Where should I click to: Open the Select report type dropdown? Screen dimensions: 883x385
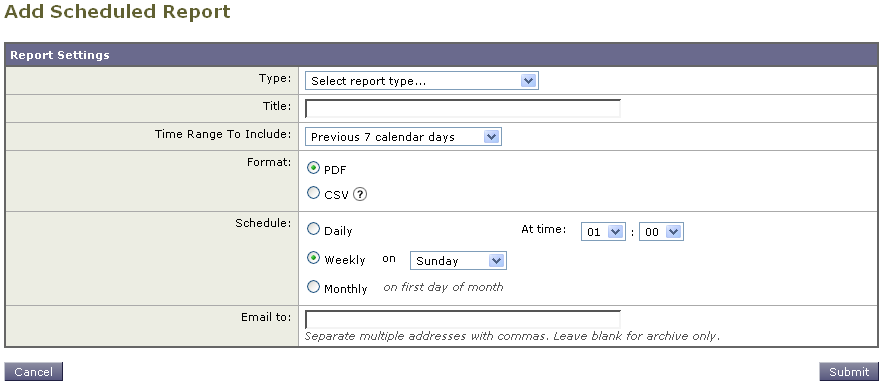point(422,80)
